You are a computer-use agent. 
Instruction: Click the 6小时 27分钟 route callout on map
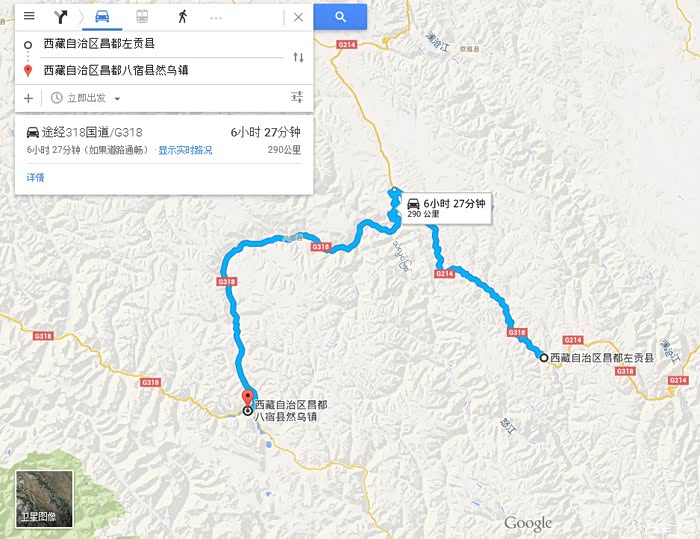click(x=446, y=208)
